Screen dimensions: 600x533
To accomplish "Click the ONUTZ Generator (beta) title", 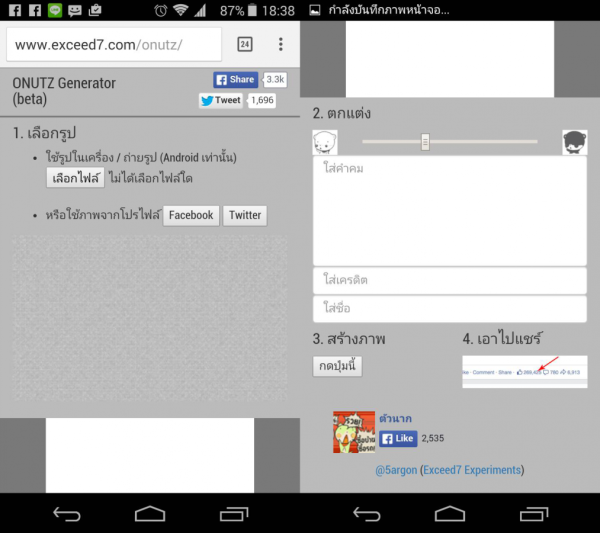I will (x=64, y=91).
